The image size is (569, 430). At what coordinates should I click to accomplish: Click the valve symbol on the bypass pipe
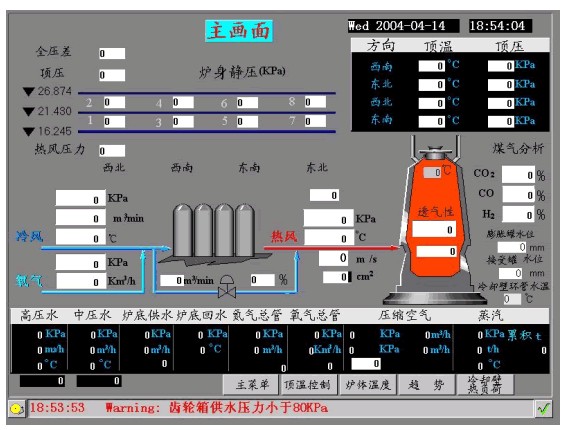tap(227, 287)
